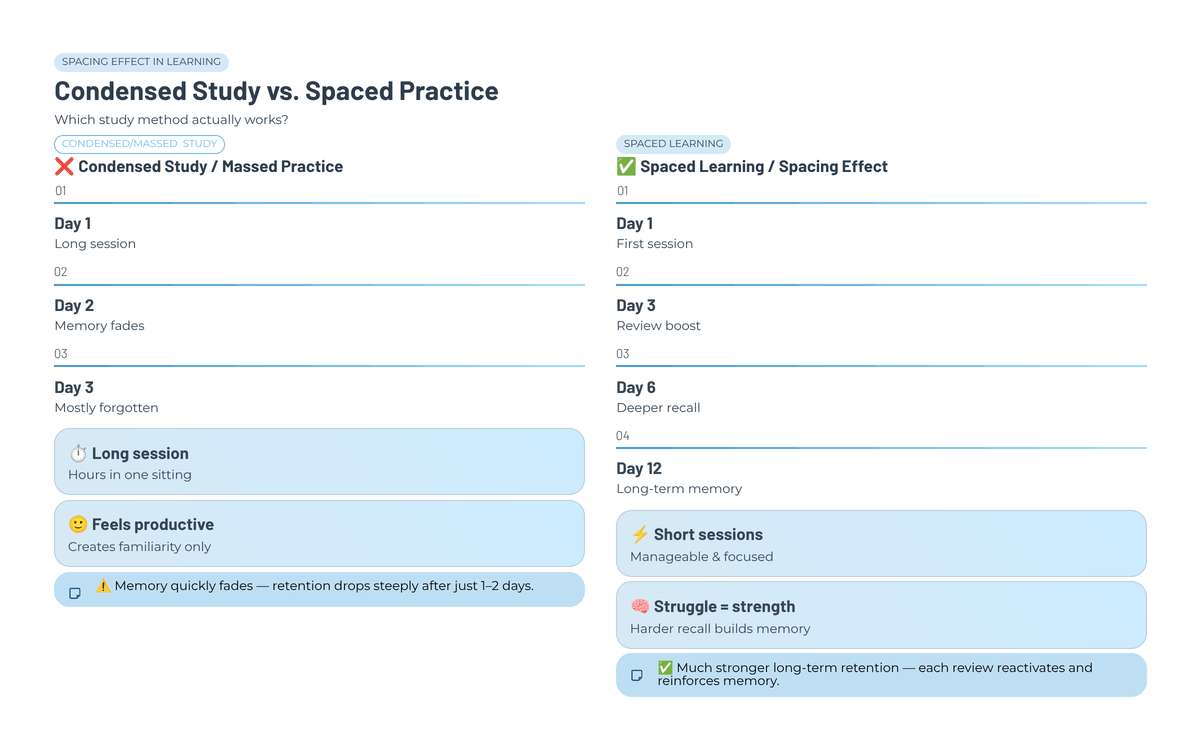Click the Day 12 Long-term memory step
This screenshot has height=755, width=1200.
(679, 478)
